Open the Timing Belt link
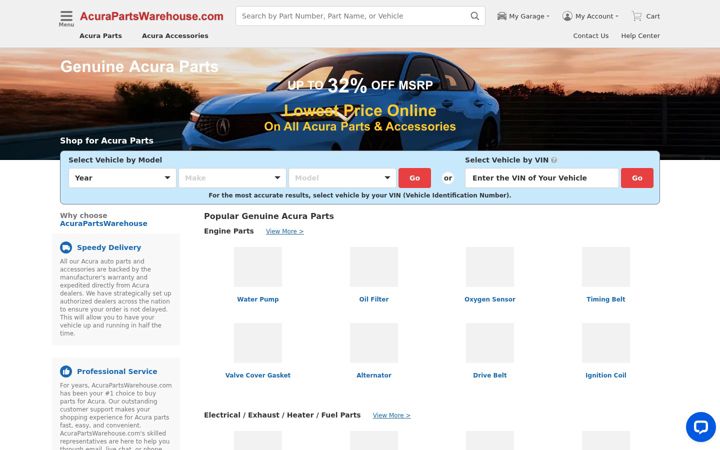The height and width of the screenshot is (450, 720). click(606, 299)
